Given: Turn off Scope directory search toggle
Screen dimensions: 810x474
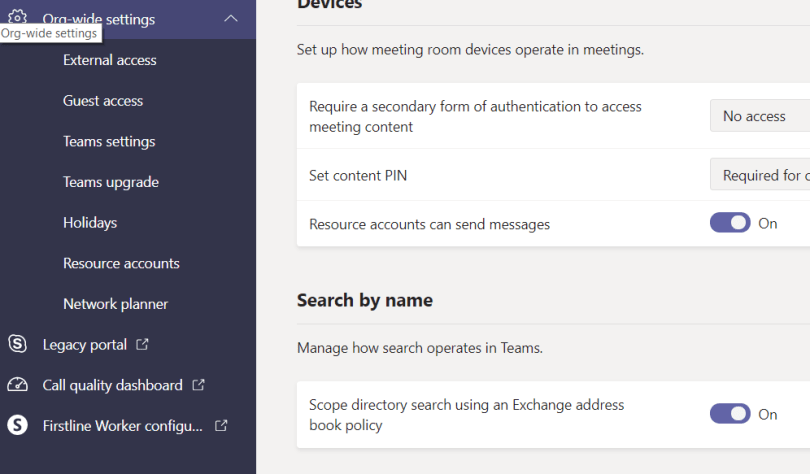Looking at the screenshot, I should 730,413.
